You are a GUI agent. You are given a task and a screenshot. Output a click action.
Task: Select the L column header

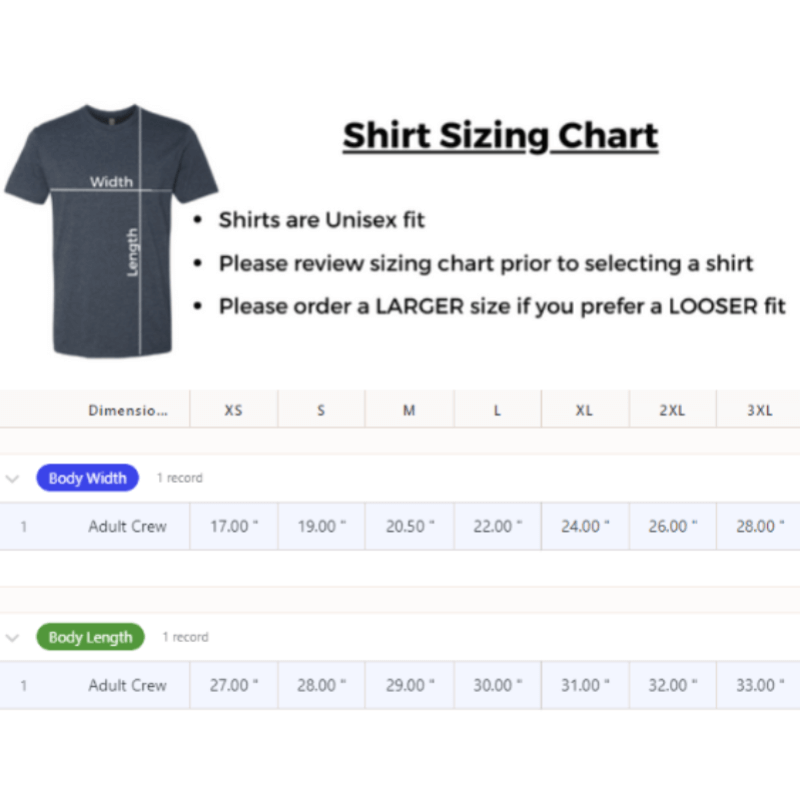(497, 410)
